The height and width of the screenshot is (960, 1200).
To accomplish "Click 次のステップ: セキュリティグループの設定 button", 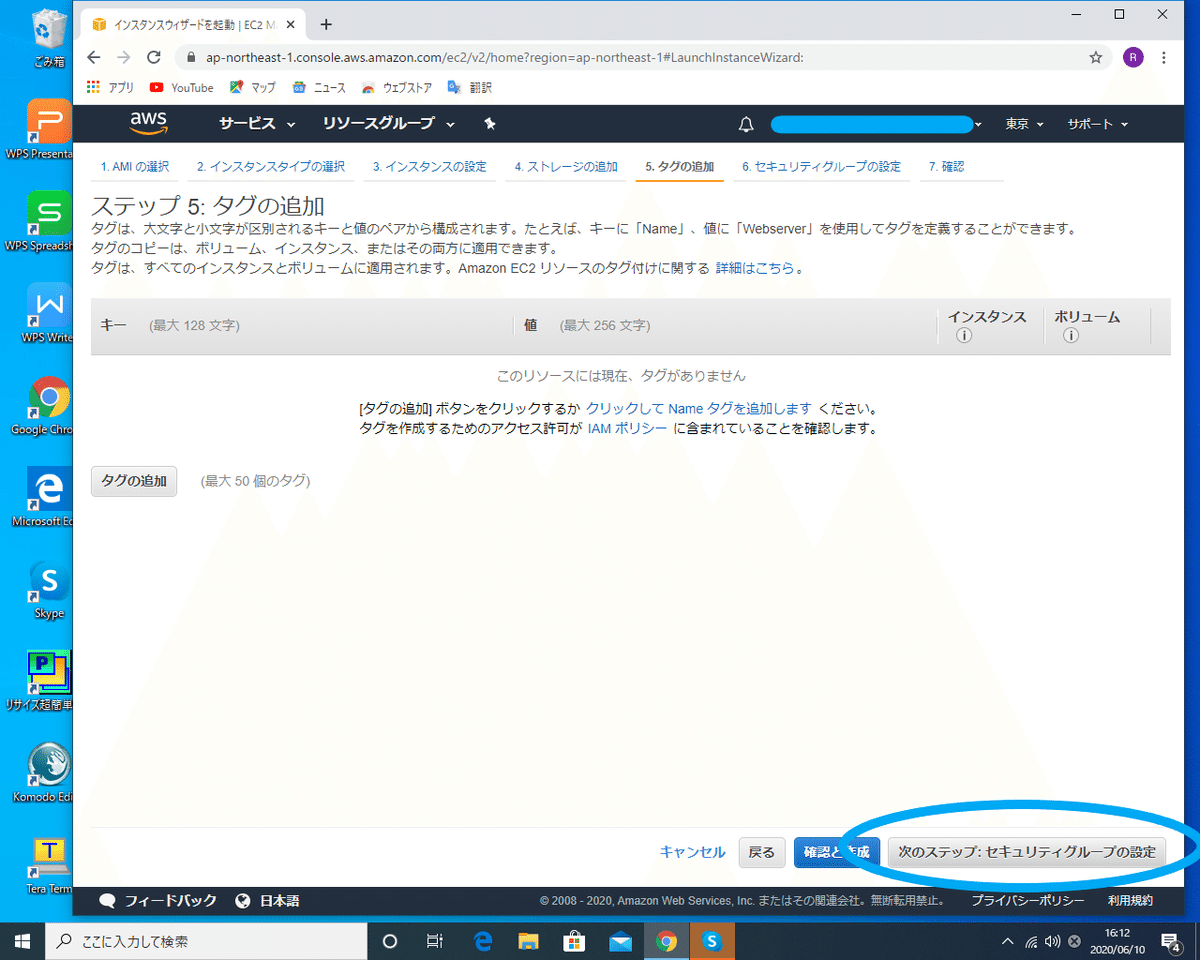I will point(1027,852).
